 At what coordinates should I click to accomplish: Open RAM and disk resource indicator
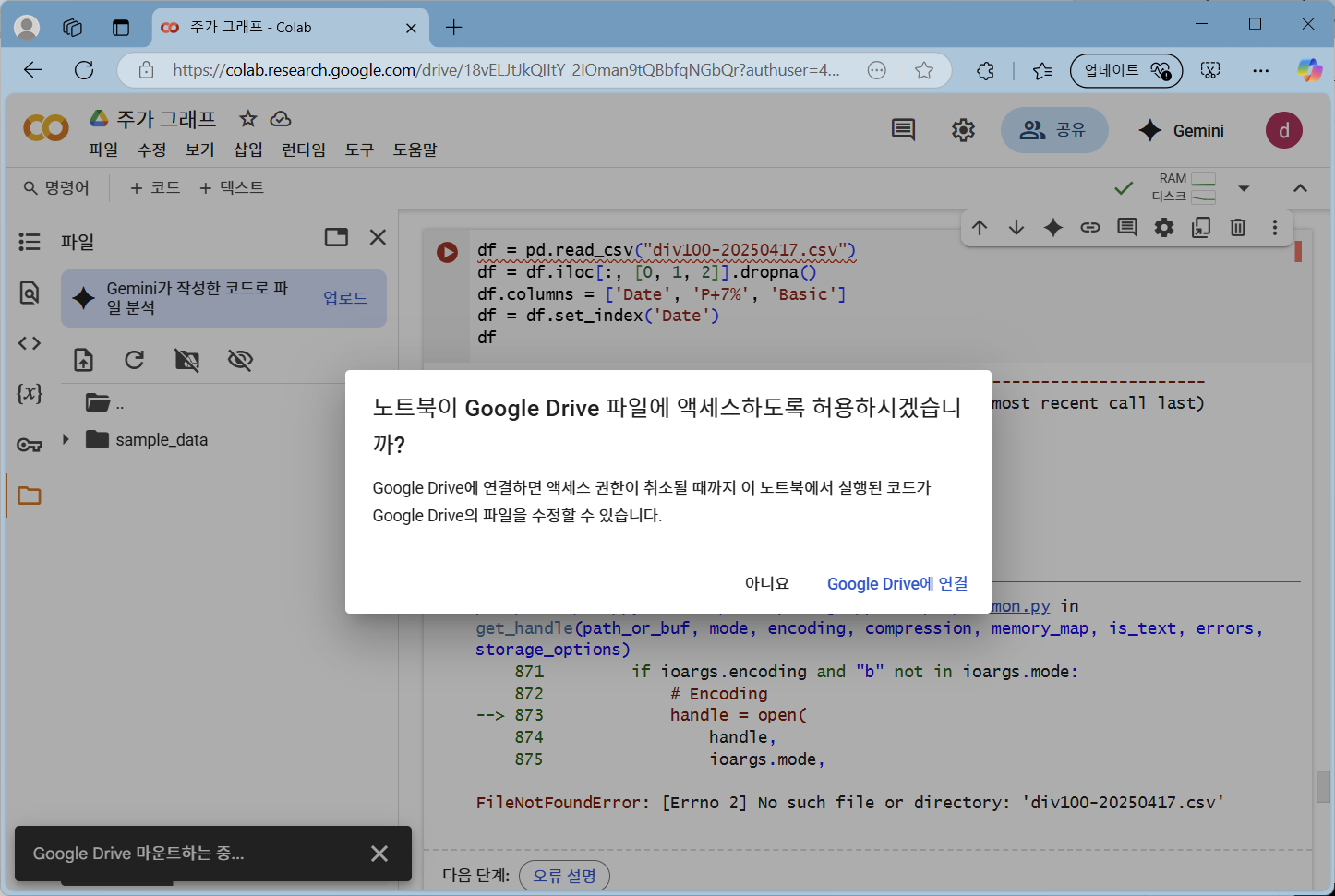(x=1183, y=187)
